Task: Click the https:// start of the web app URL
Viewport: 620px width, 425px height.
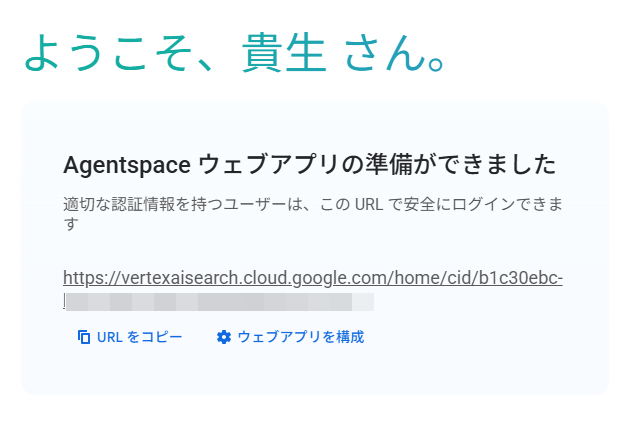Action: pyautogui.click(x=85, y=278)
